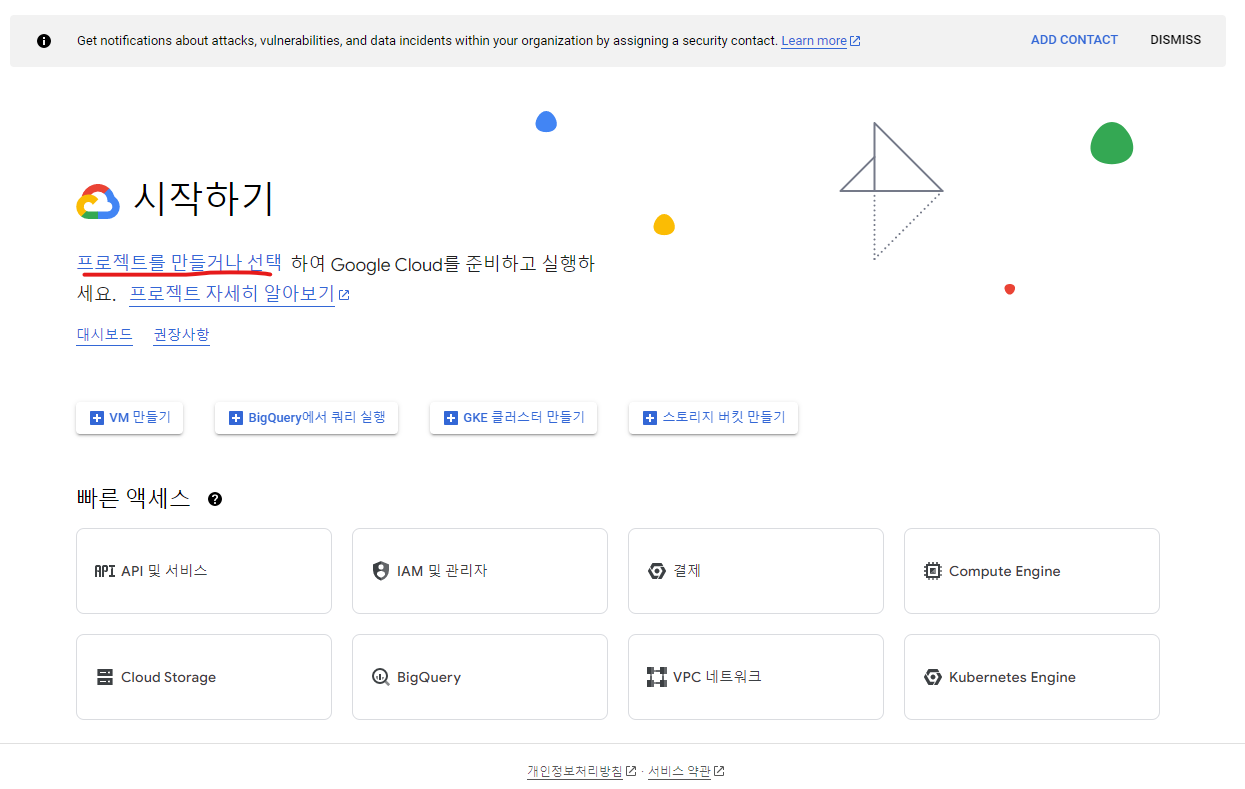Open the 권장사항 link
1245x789 pixels.
coord(181,335)
